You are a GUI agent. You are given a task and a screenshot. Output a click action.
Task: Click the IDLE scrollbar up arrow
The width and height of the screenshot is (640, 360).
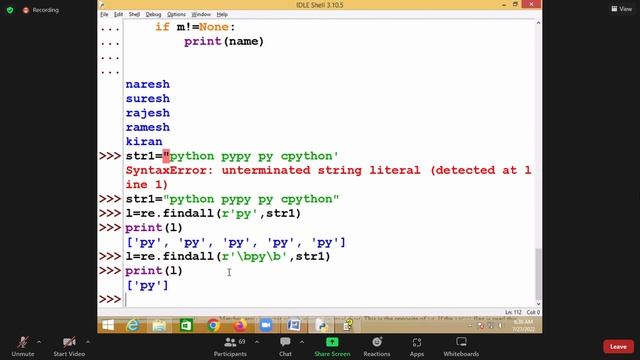pos(538,23)
